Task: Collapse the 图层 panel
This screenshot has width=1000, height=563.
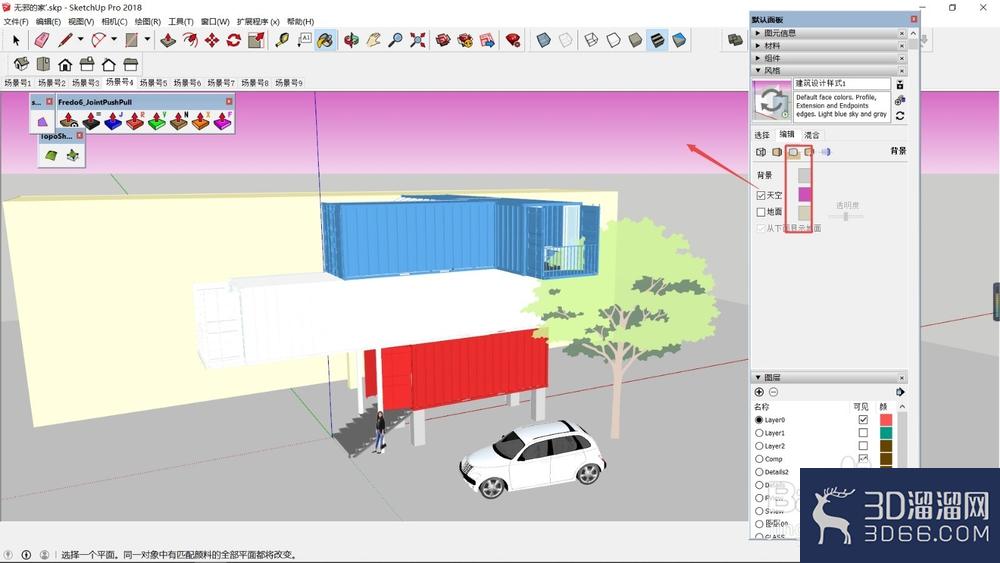Action: click(830, 377)
